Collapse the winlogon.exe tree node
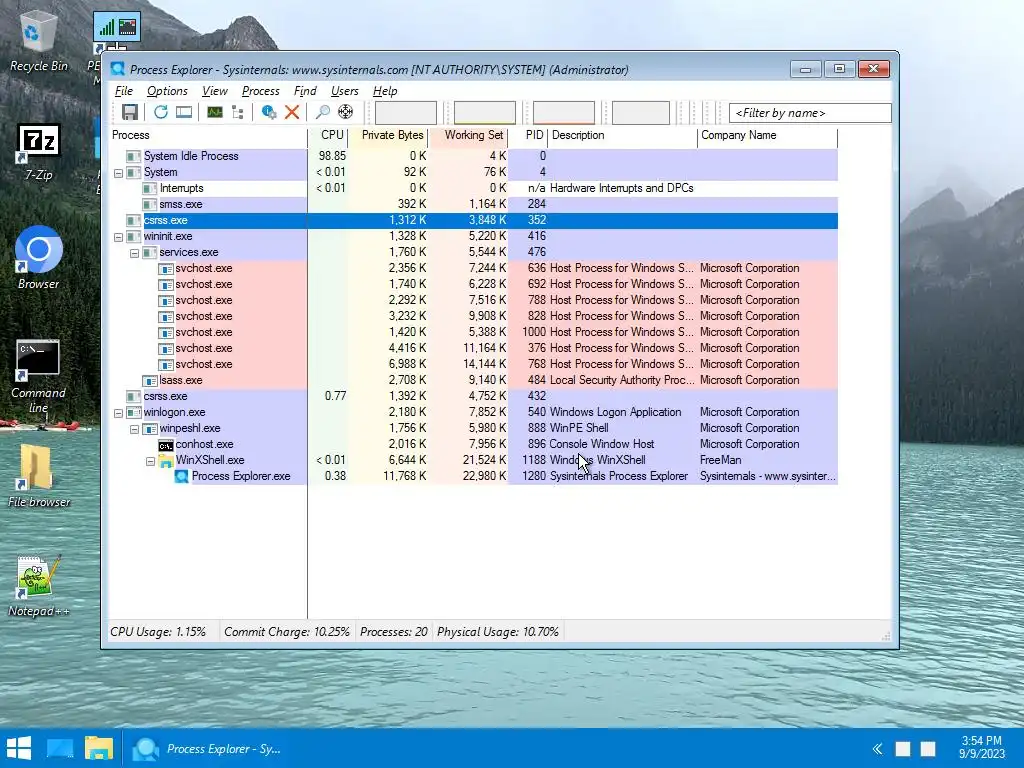This screenshot has width=1024, height=768. click(x=118, y=413)
